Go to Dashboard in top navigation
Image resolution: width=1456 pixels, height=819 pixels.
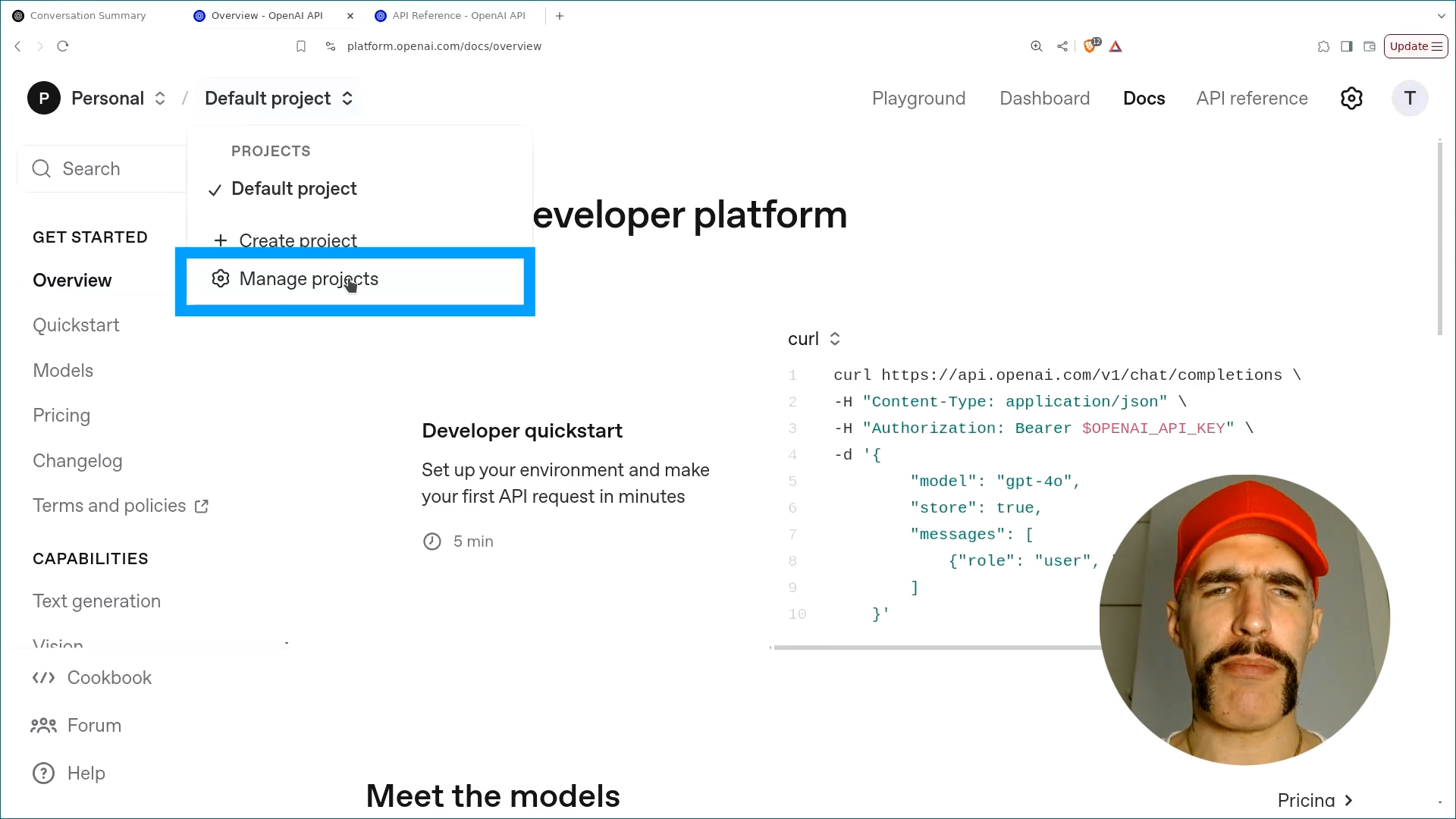[1044, 99]
